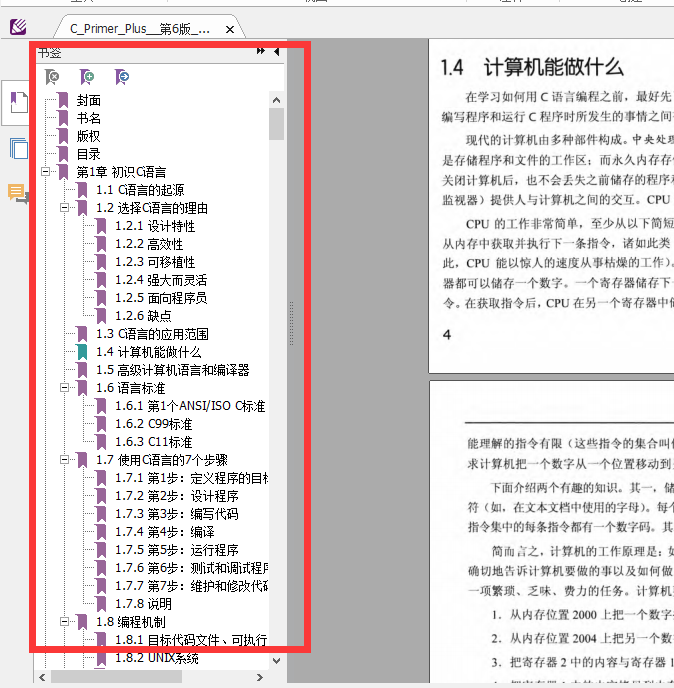Open the page thumbnails sidebar icon

18,148
